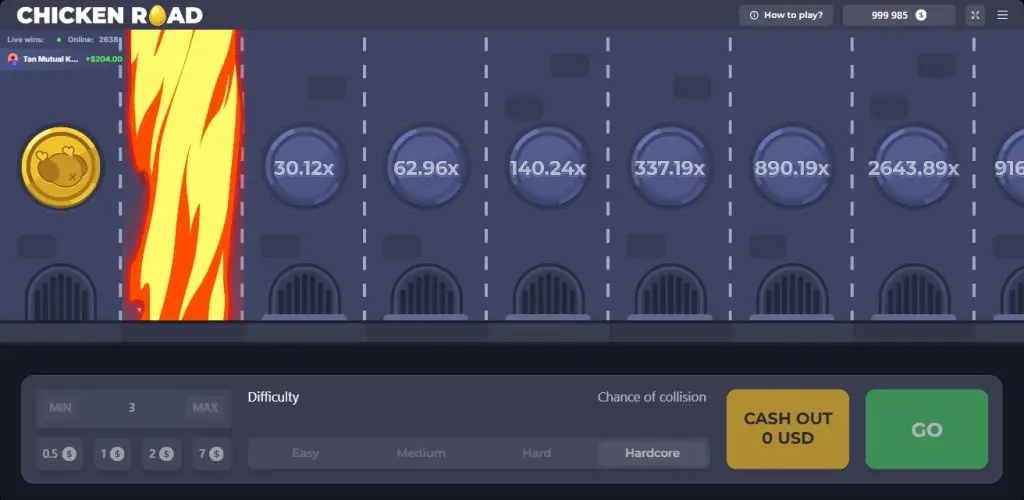The height and width of the screenshot is (500, 1024).
Task: Select Hard difficulty
Action: (537, 453)
